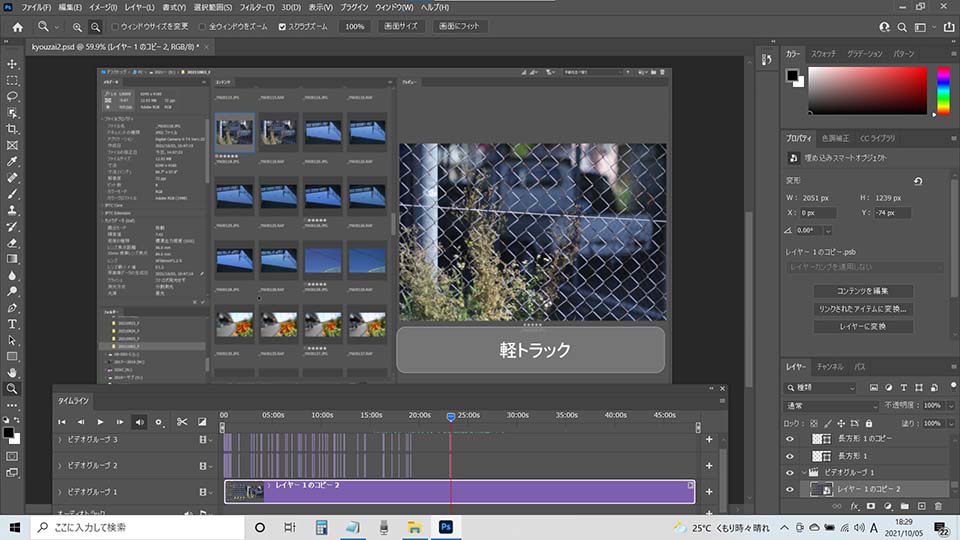Click リンクされたアイテムに変換 button
This screenshot has width=960, height=540.
pos(863,309)
